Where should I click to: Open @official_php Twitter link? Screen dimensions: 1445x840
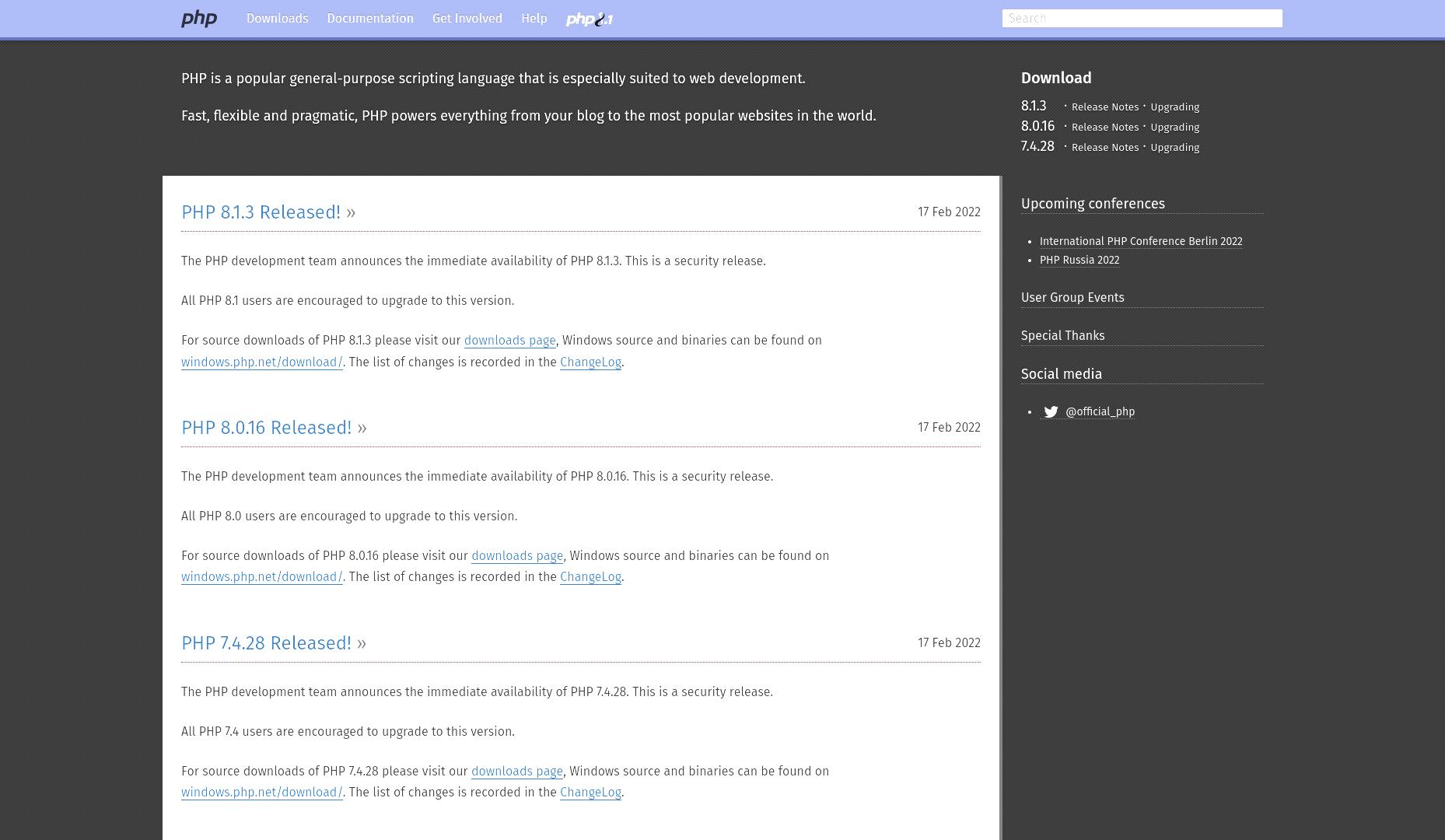pos(1100,412)
